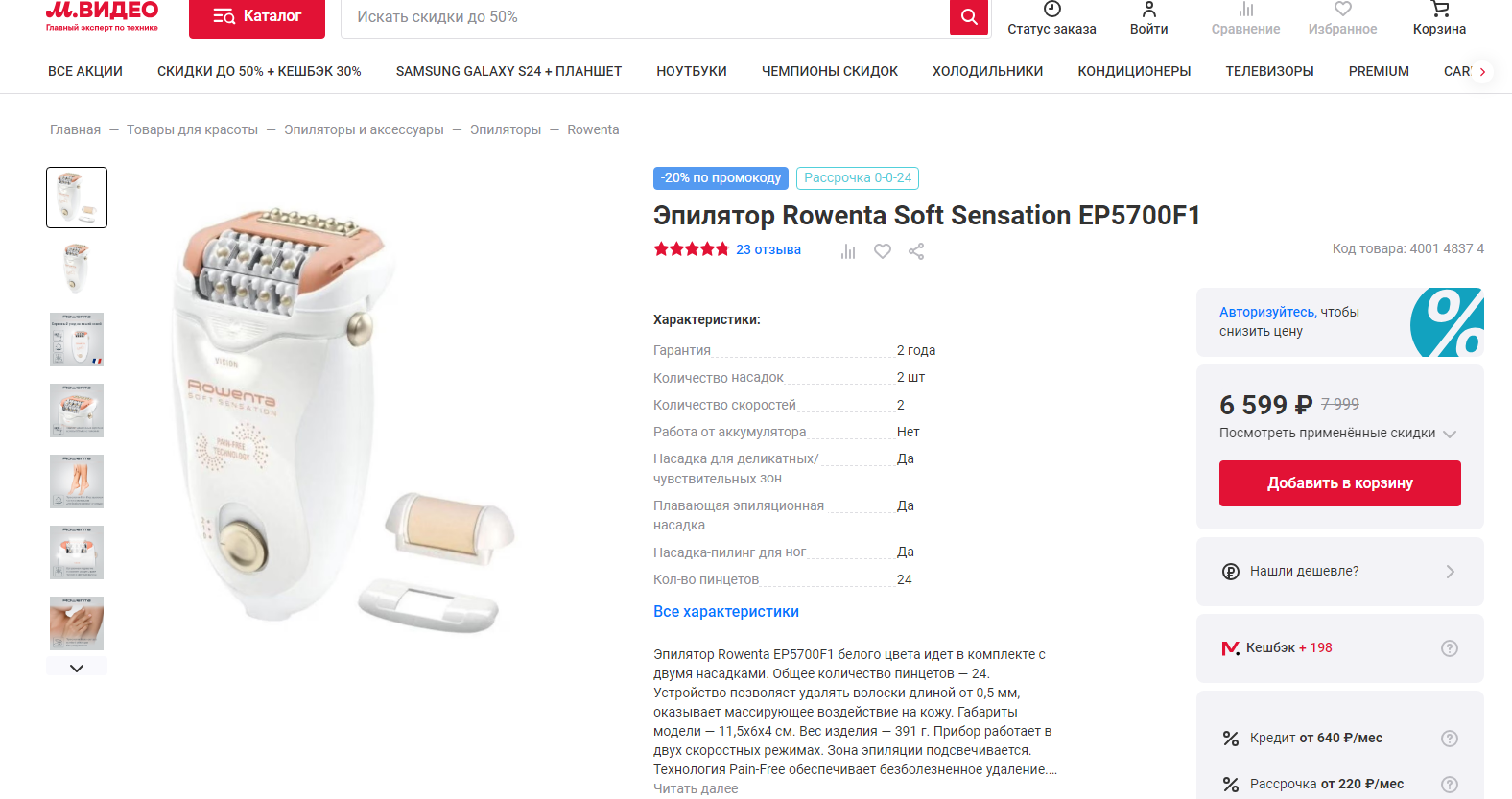Add product to comparison bars icon
The width and height of the screenshot is (1512, 799).
848,251
